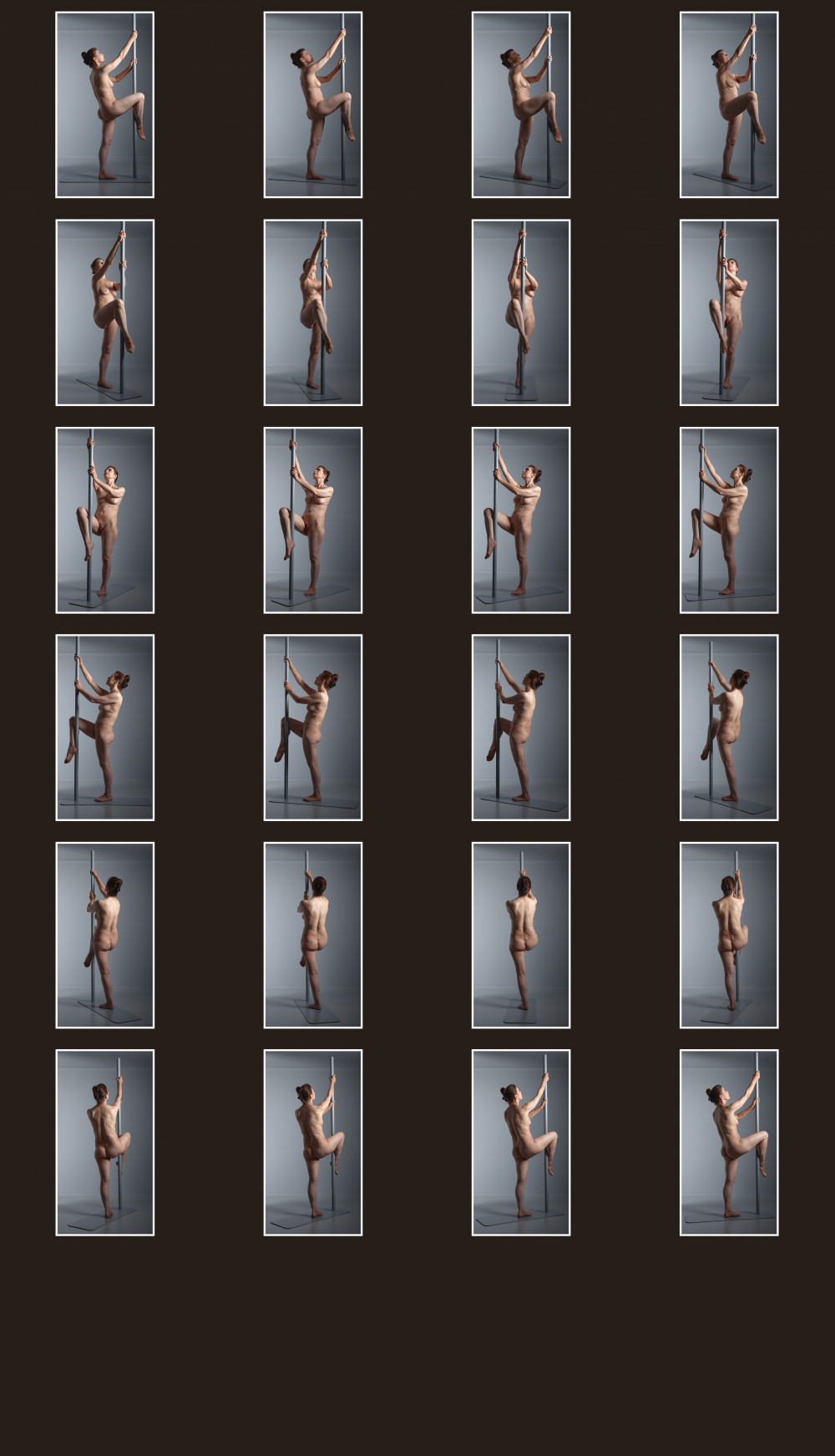
Task: Click the third thumbnail in row five
Action: 521,936
